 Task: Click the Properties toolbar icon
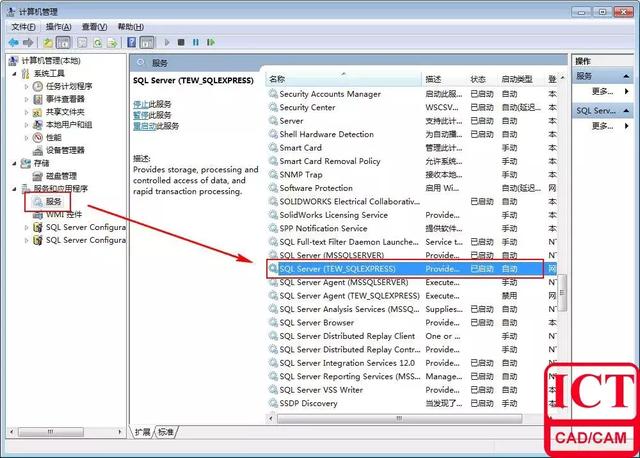pos(82,42)
